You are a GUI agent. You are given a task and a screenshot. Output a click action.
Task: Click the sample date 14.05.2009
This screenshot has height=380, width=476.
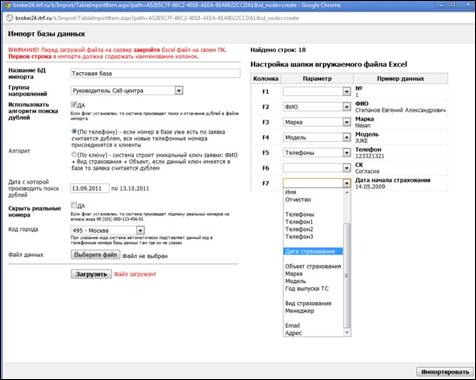pos(370,186)
